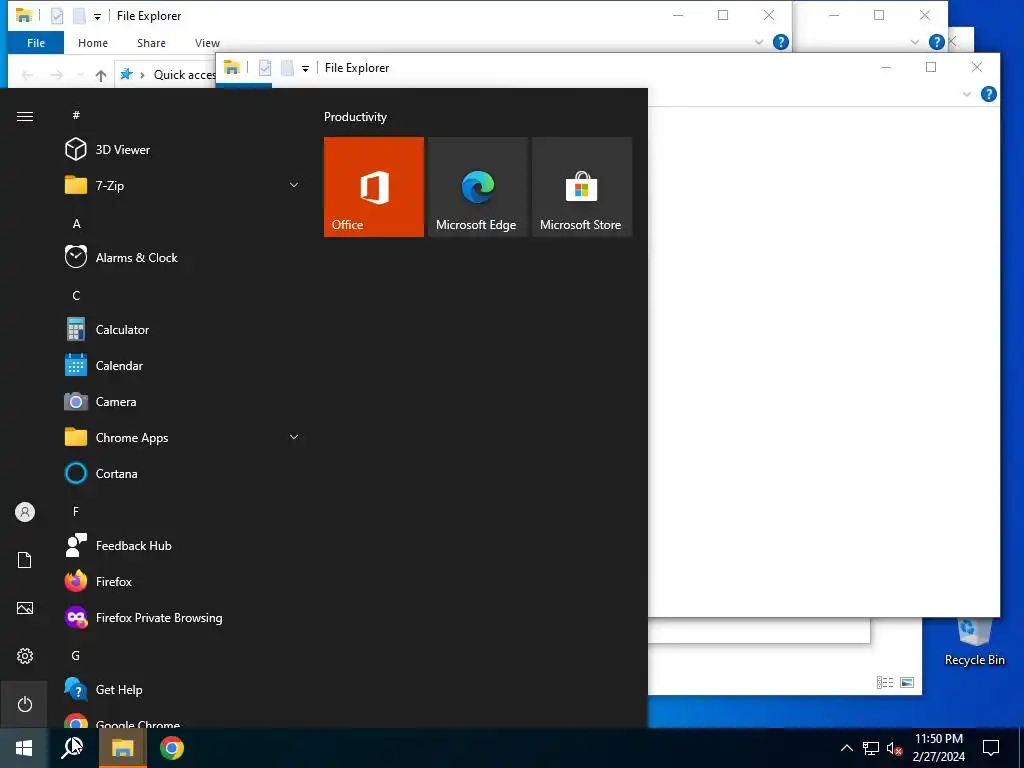Expand ribbon chevron in back-left File Explorer window
1024x768 pixels.
pyautogui.click(x=758, y=42)
